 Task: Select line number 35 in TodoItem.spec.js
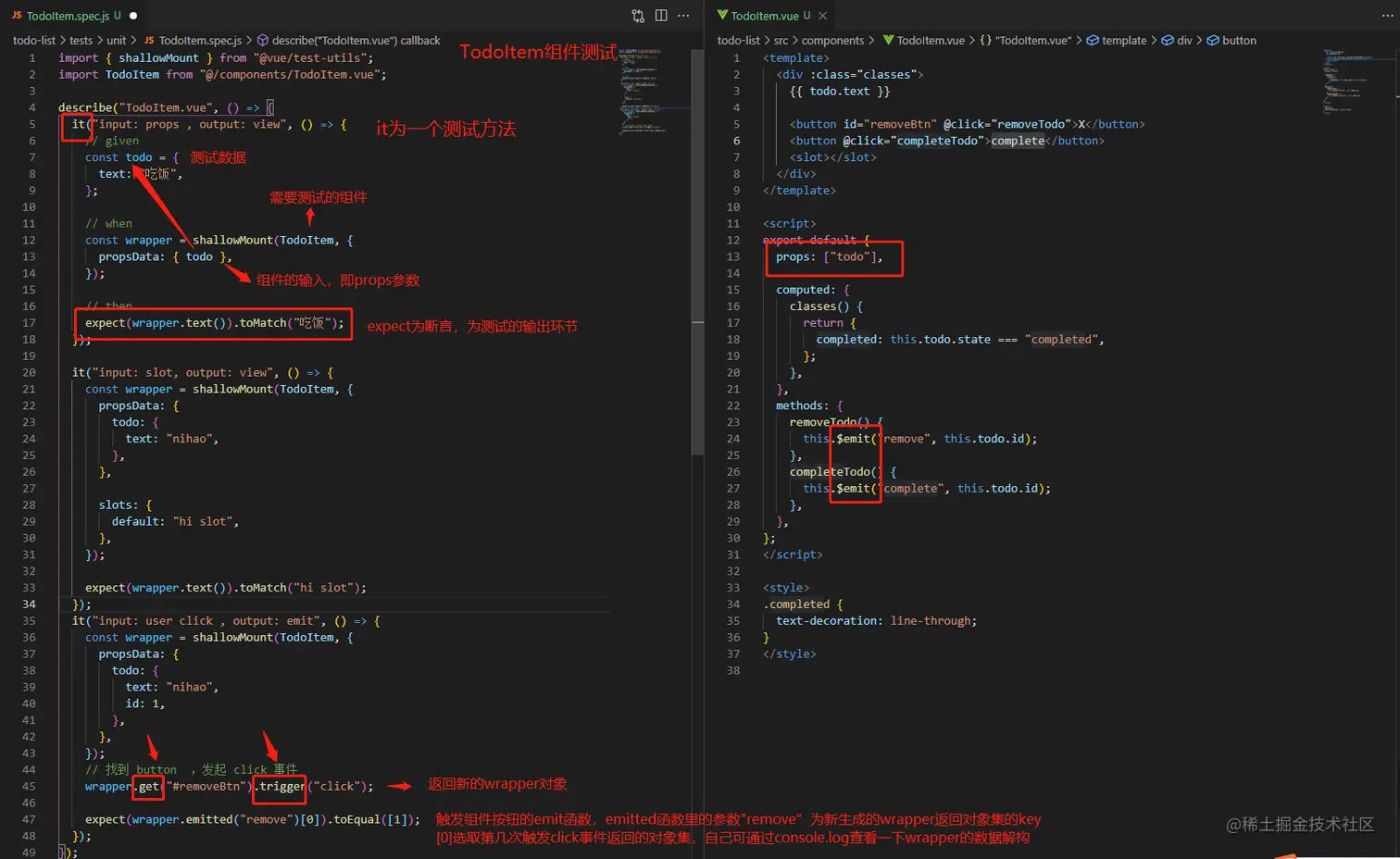(x=29, y=621)
